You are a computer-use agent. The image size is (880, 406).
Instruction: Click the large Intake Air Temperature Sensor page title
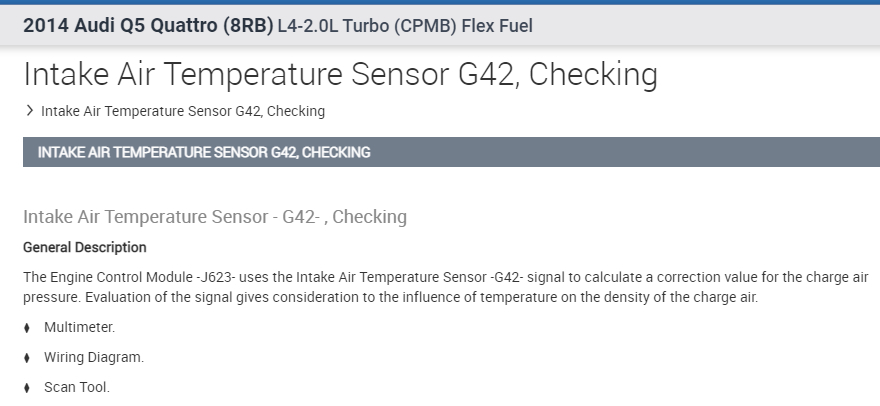coord(340,75)
